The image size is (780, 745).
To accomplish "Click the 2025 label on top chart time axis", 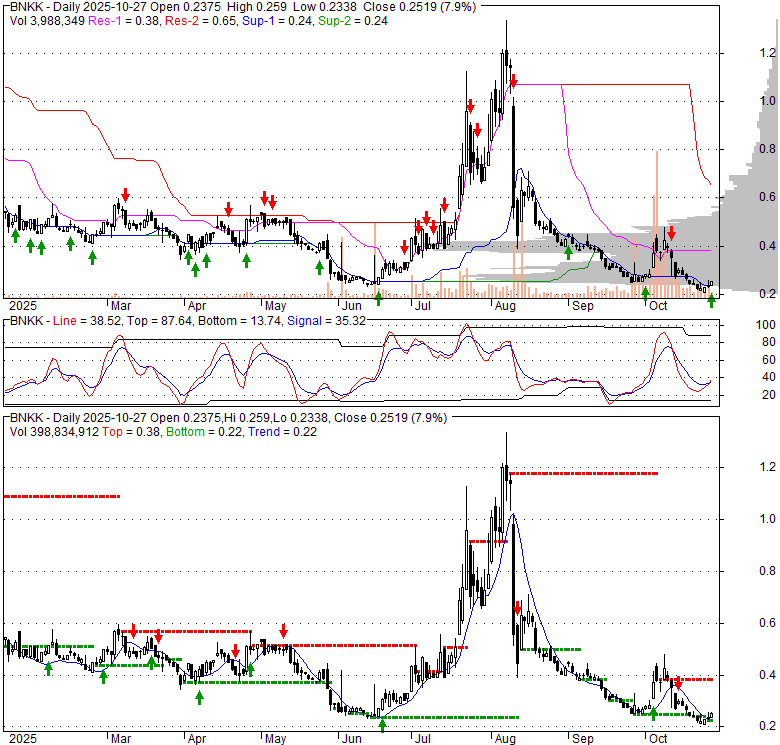I will 23,305.
